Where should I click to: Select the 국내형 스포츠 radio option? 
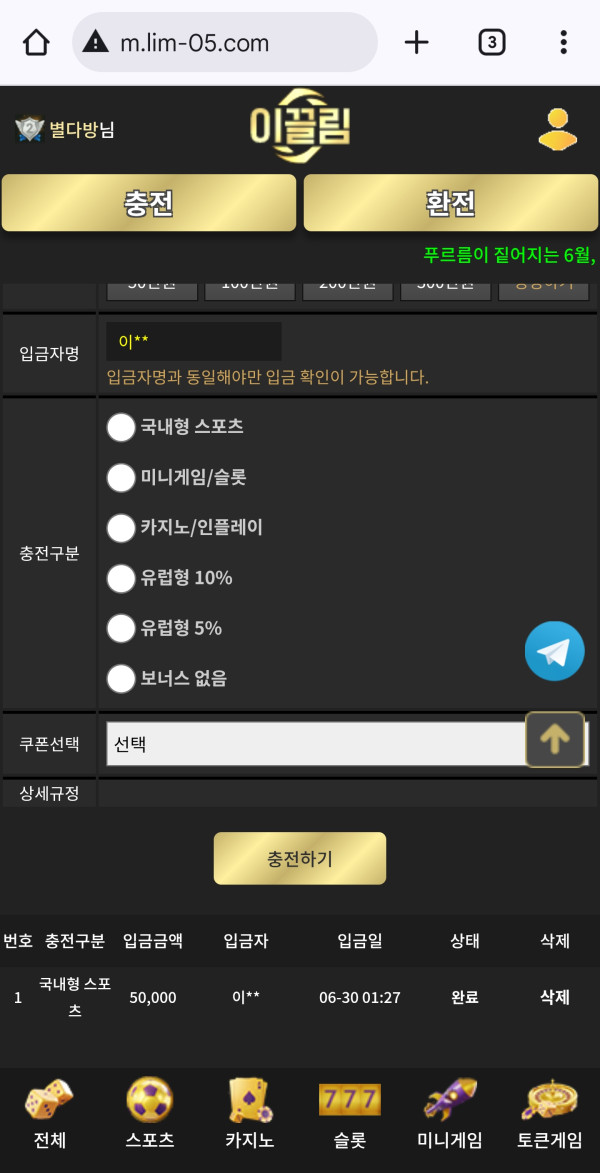pos(121,427)
